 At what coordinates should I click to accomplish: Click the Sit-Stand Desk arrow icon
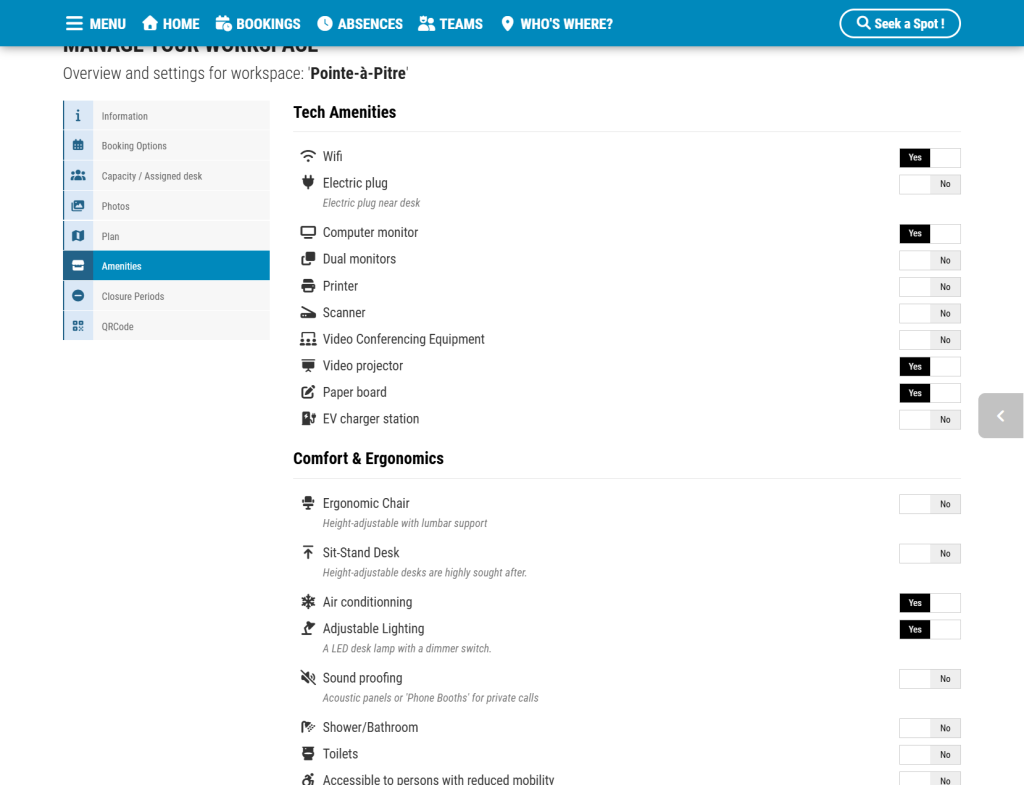308,552
